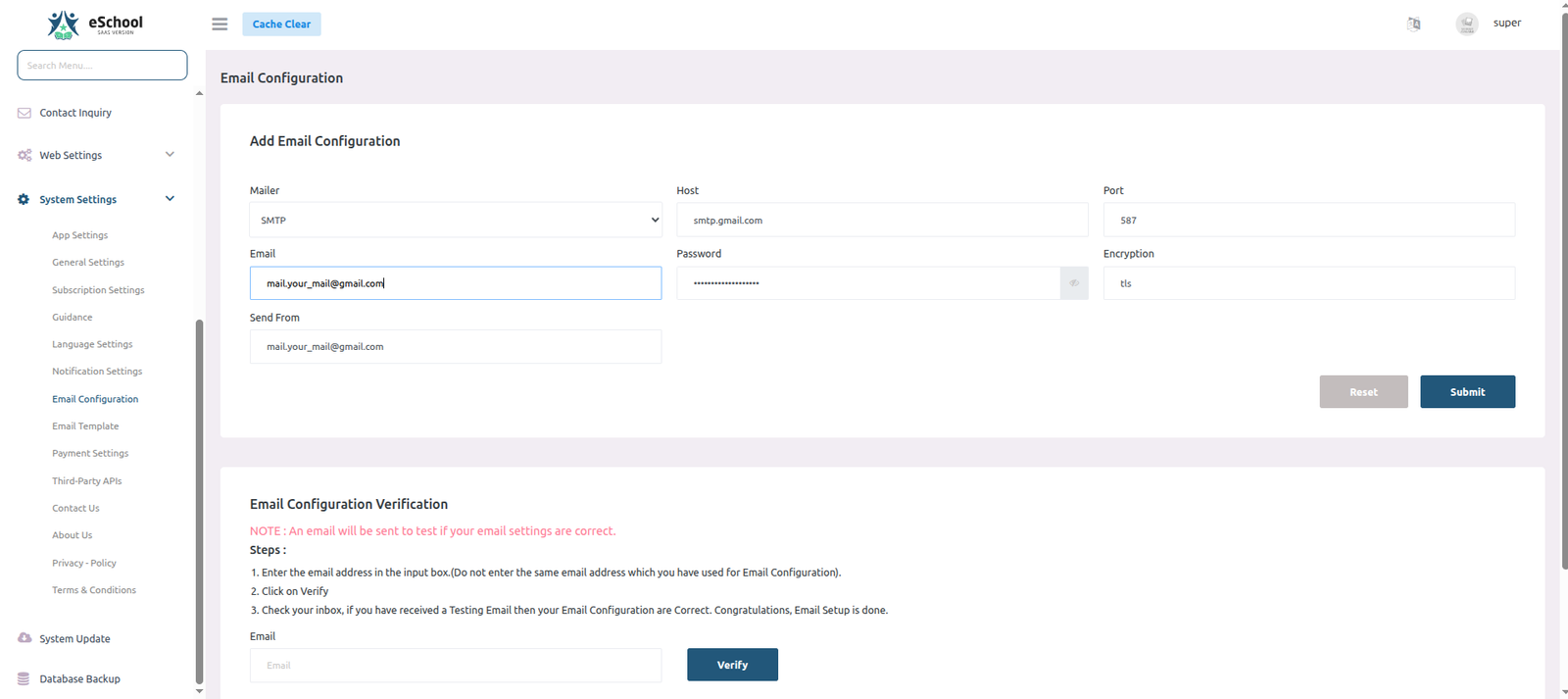1568x699 pixels.
Task: Click the hamburger menu icon
Action: coord(220,25)
